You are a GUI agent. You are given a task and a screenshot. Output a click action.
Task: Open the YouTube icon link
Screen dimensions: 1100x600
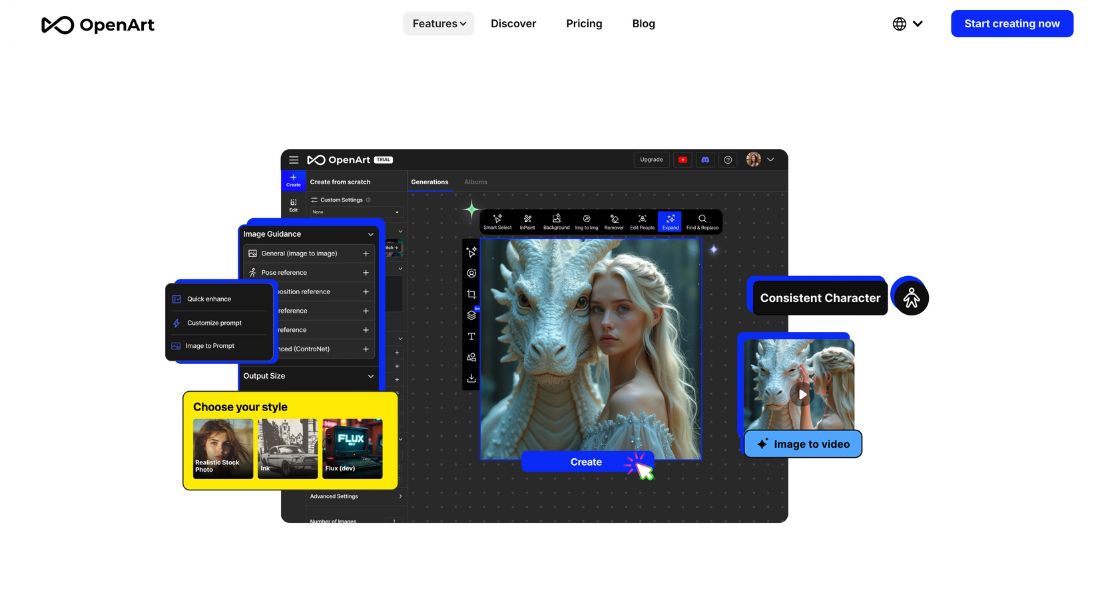coord(683,160)
